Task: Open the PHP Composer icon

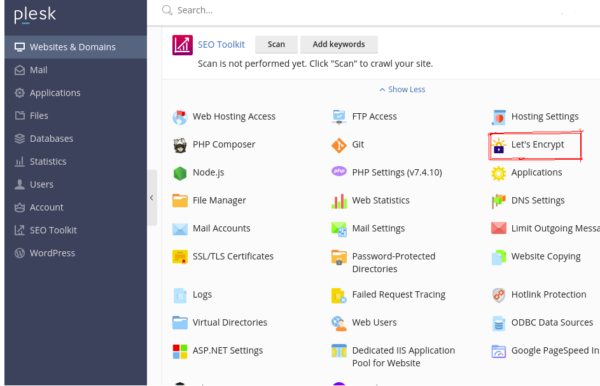Action: [179, 145]
